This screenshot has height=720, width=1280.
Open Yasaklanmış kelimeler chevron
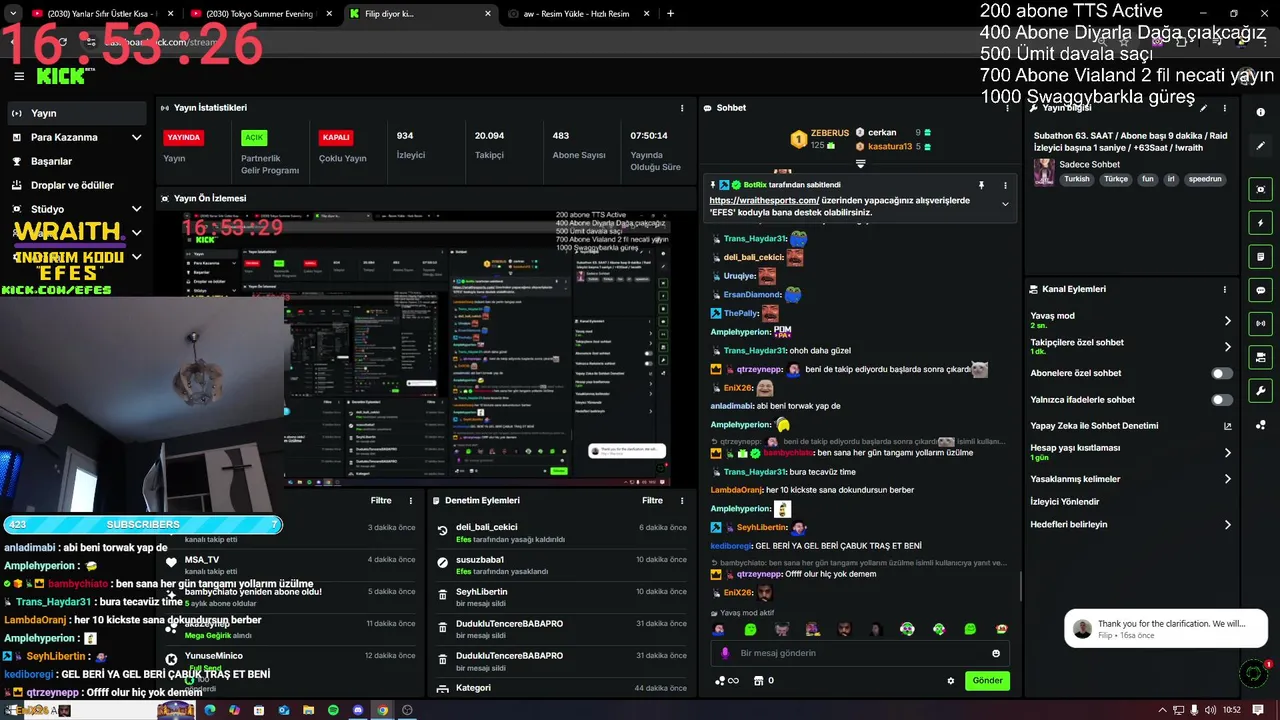(x=1228, y=479)
